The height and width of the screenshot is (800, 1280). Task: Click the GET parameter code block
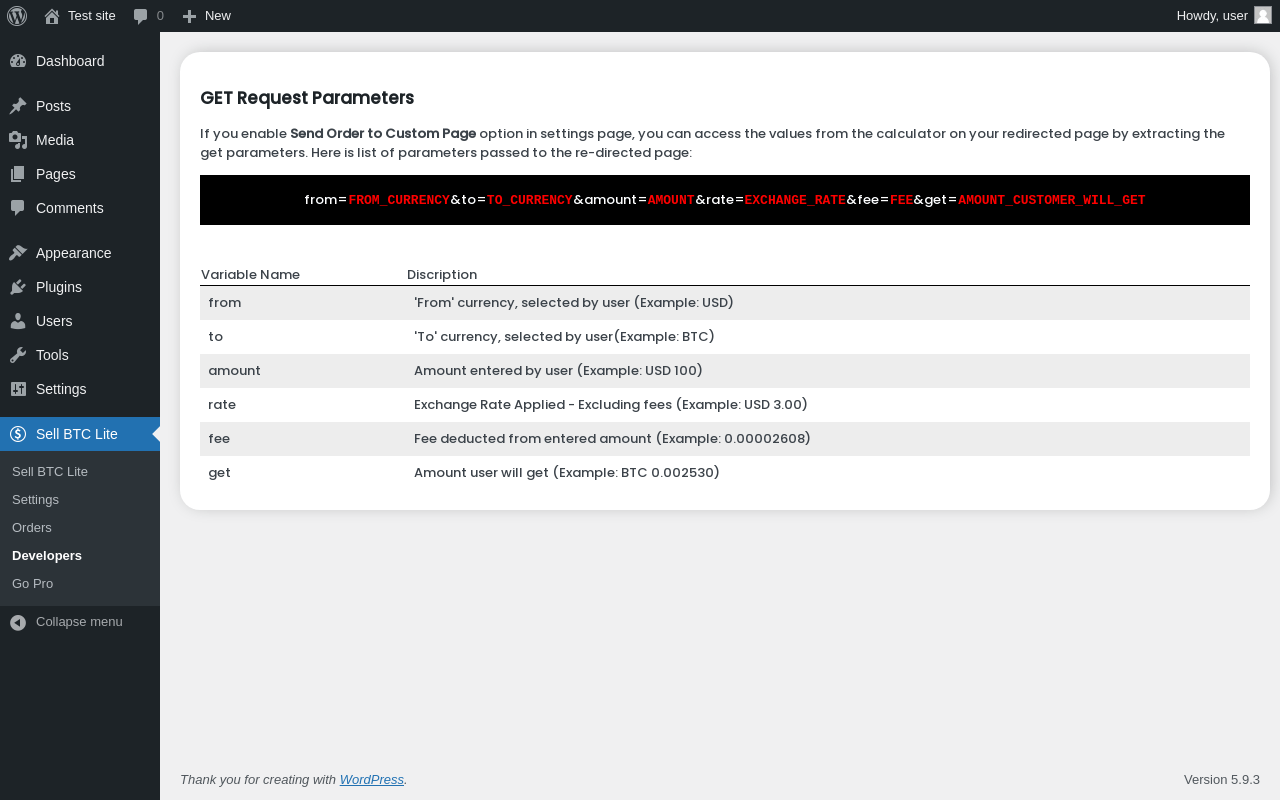tap(725, 200)
